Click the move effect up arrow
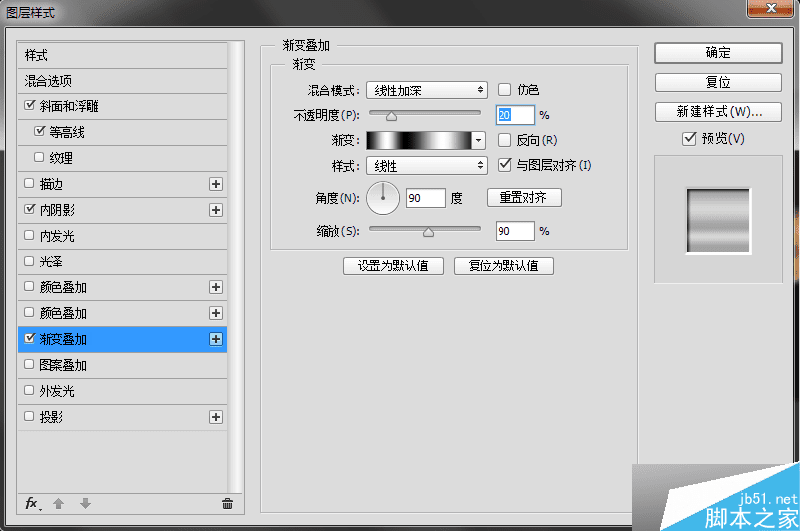 [59, 504]
